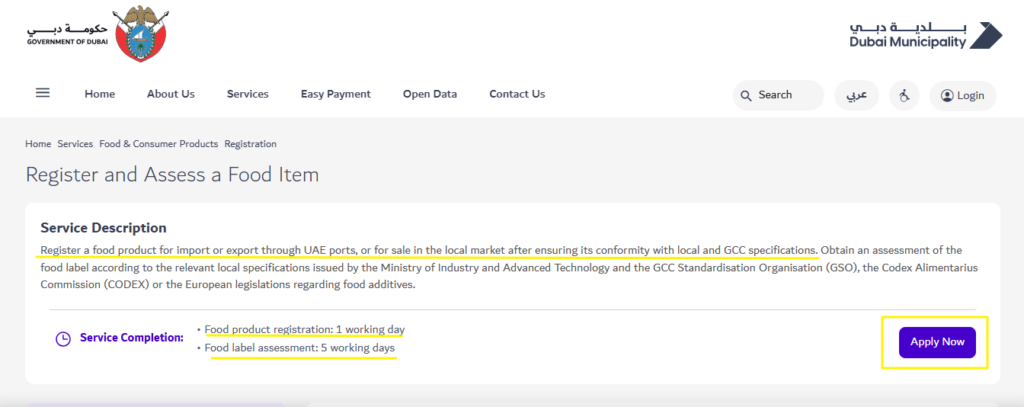The height and width of the screenshot is (407, 1024).
Task: Click the Home breadcrumb link
Action: (38, 144)
